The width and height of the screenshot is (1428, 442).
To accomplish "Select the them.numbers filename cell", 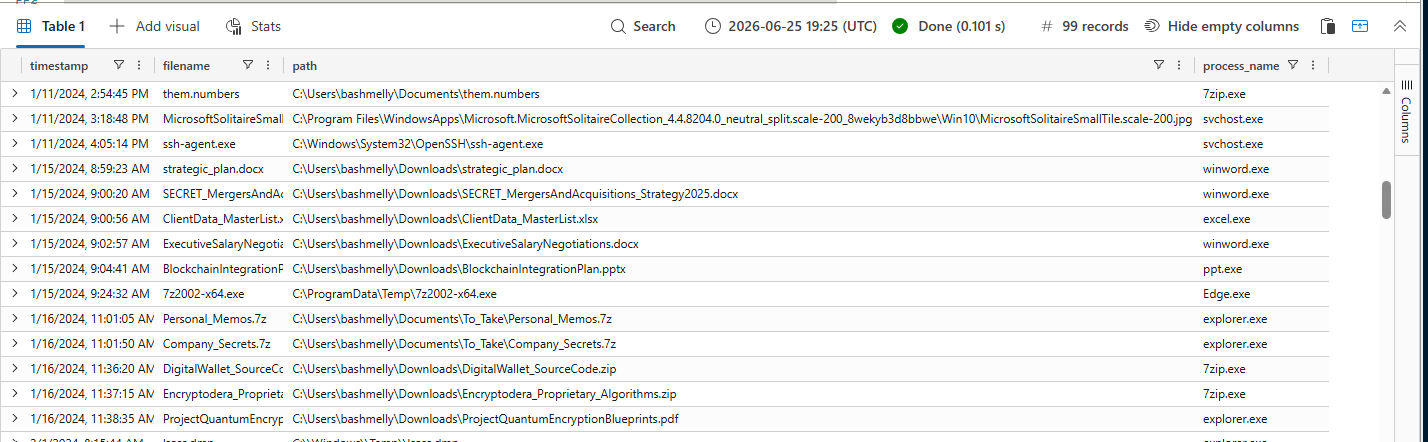I will (201, 94).
